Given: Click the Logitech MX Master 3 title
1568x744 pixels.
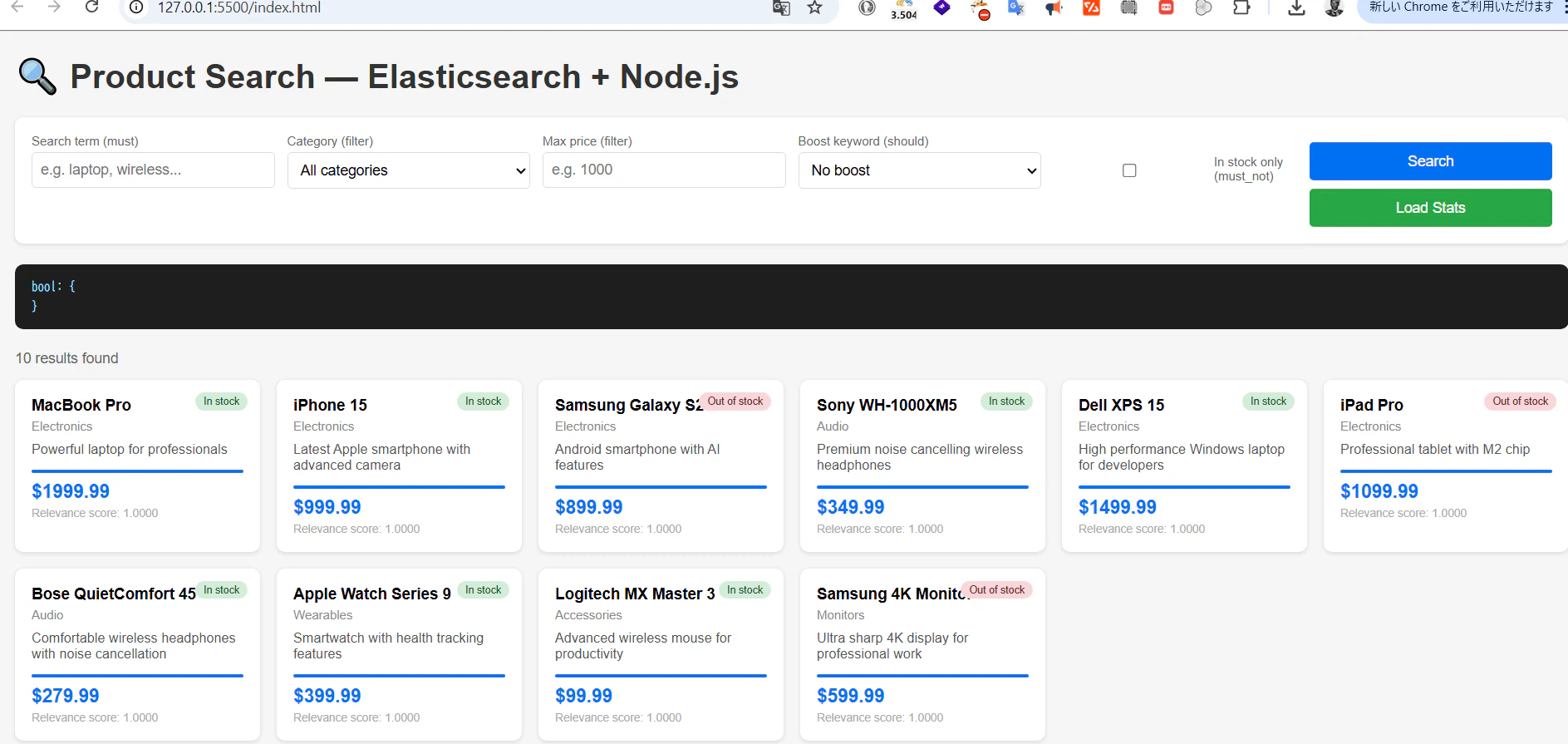Looking at the screenshot, I should point(635,594).
